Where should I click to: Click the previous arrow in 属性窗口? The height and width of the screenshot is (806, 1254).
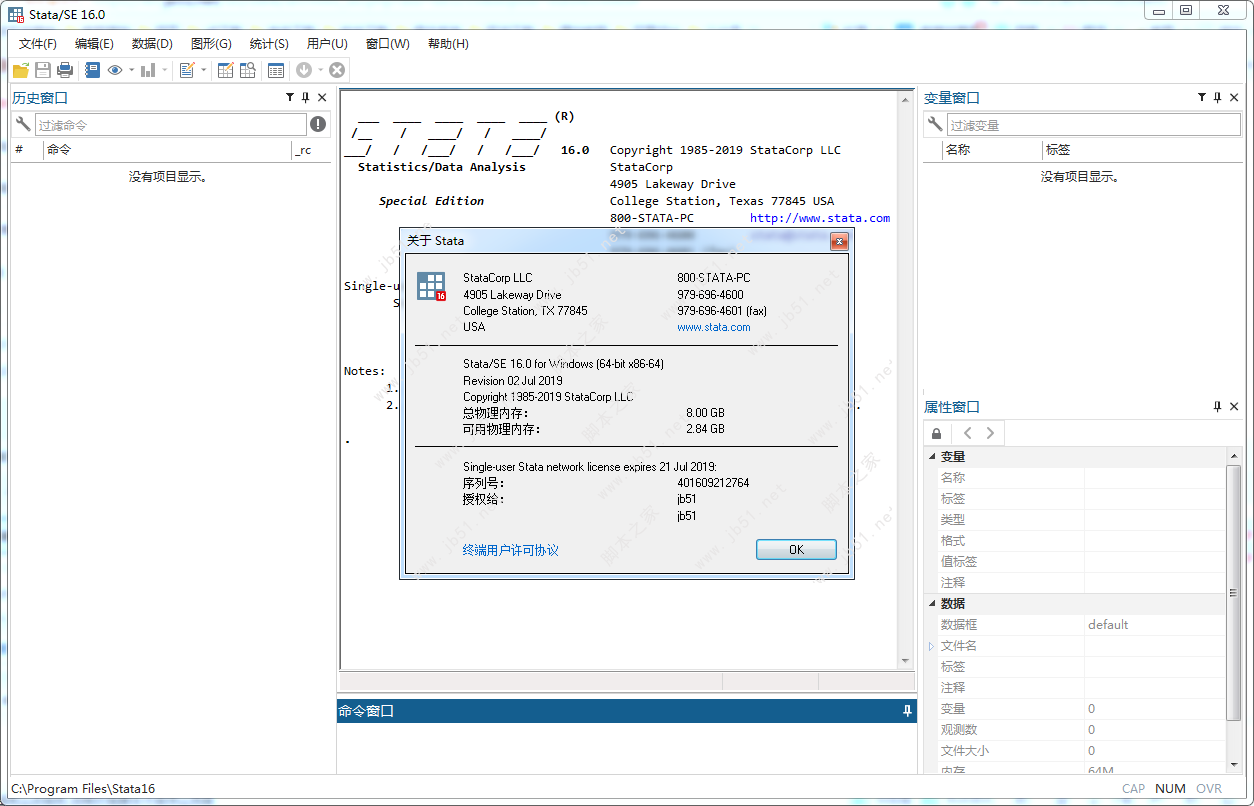pos(967,433)
